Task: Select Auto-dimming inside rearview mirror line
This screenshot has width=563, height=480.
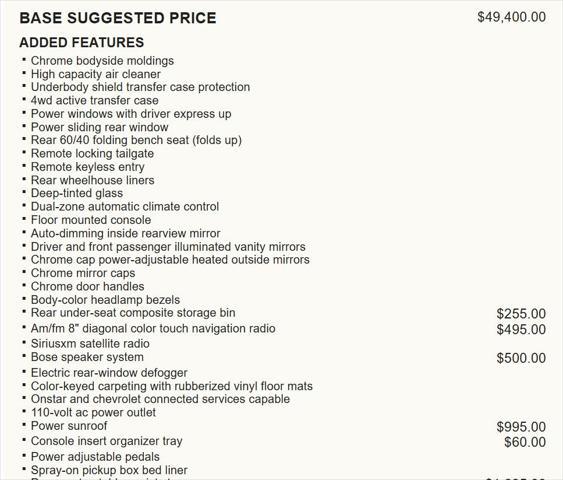Action: pos(126,233)
